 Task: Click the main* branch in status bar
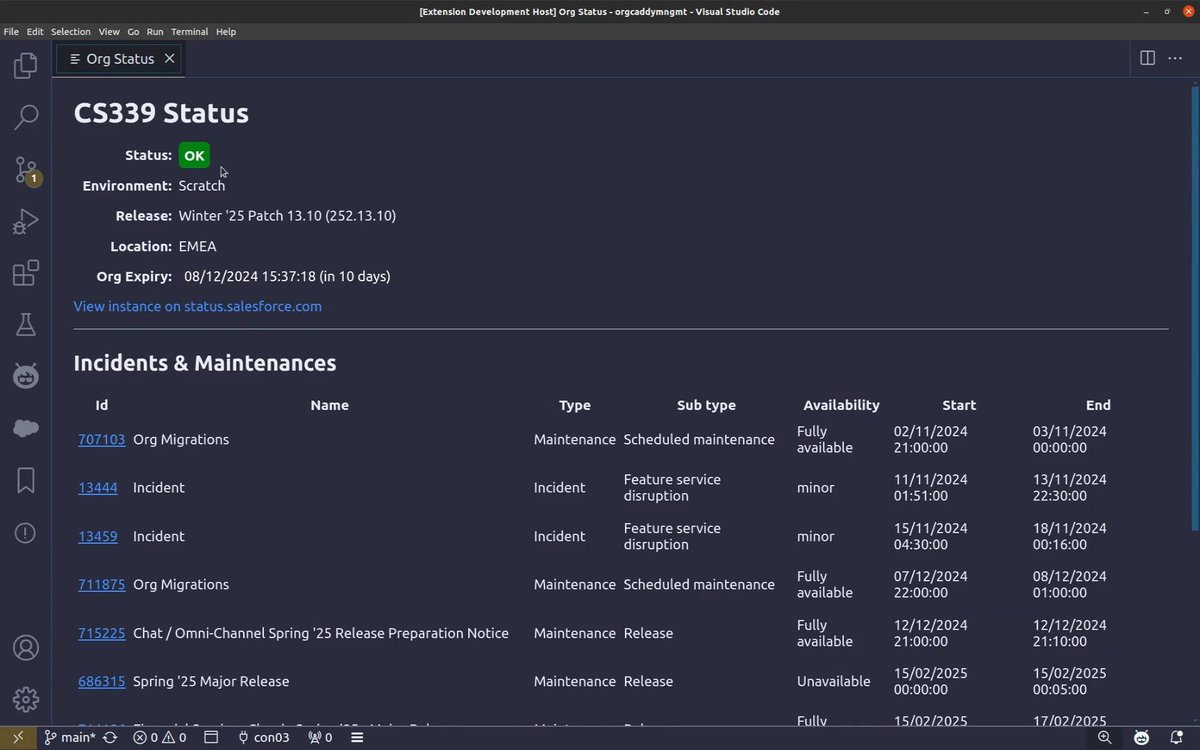(x=70, y=738)
